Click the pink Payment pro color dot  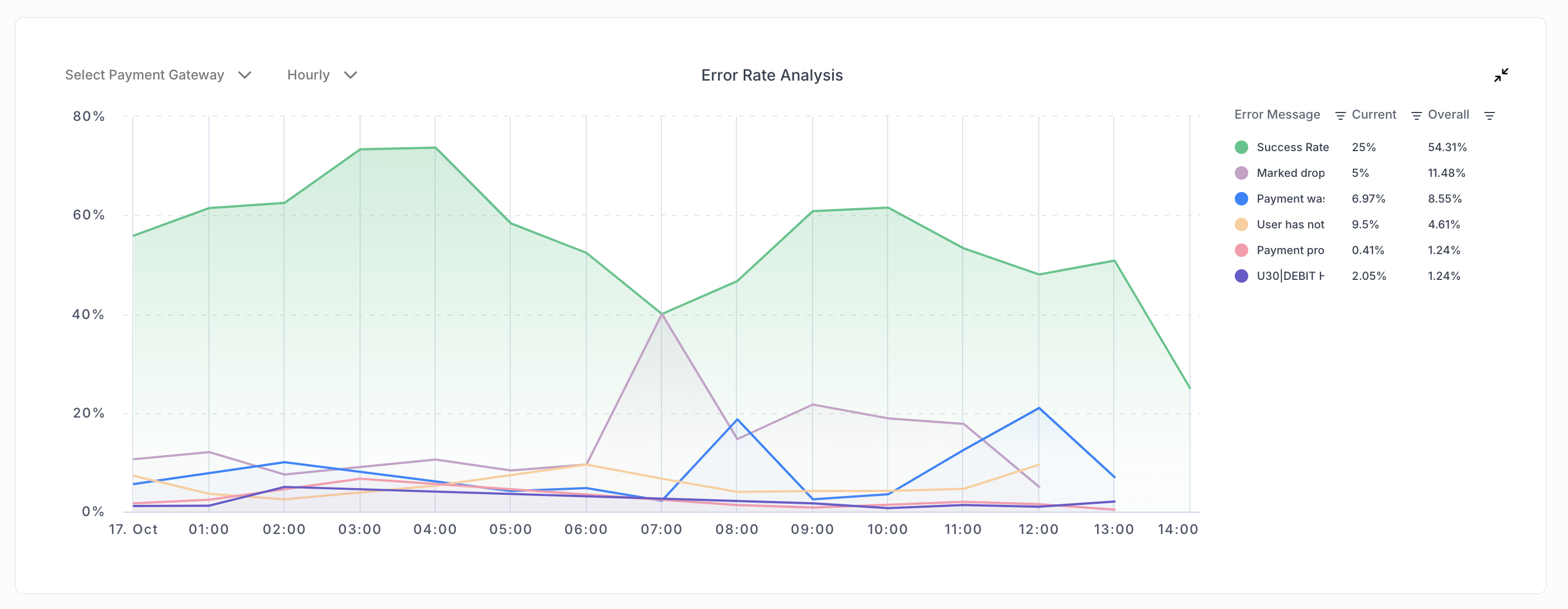tap(1241, 250)
